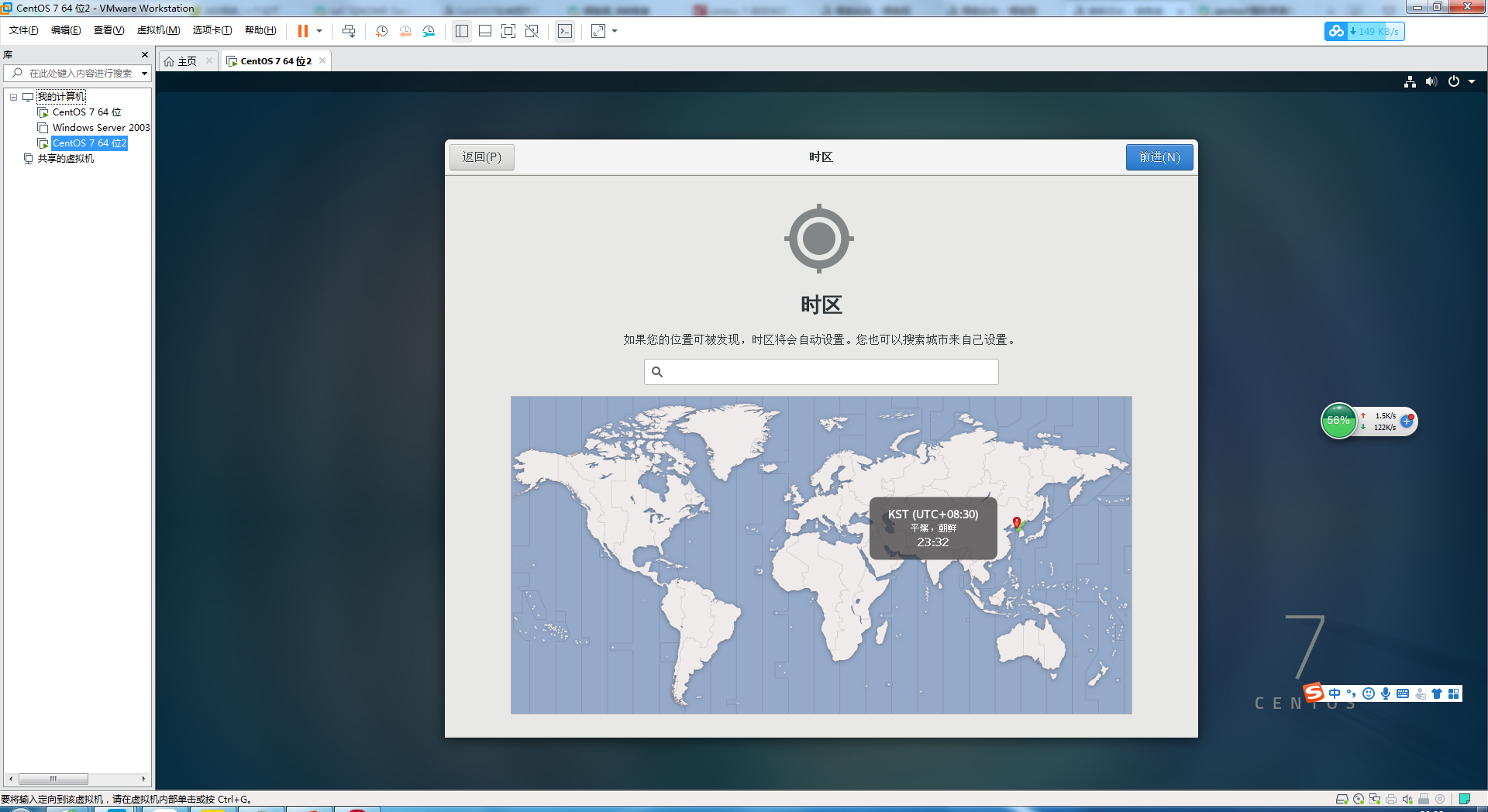Close the 主页 tab
This screenshot has width=1488, height=812.
point(209,60)
